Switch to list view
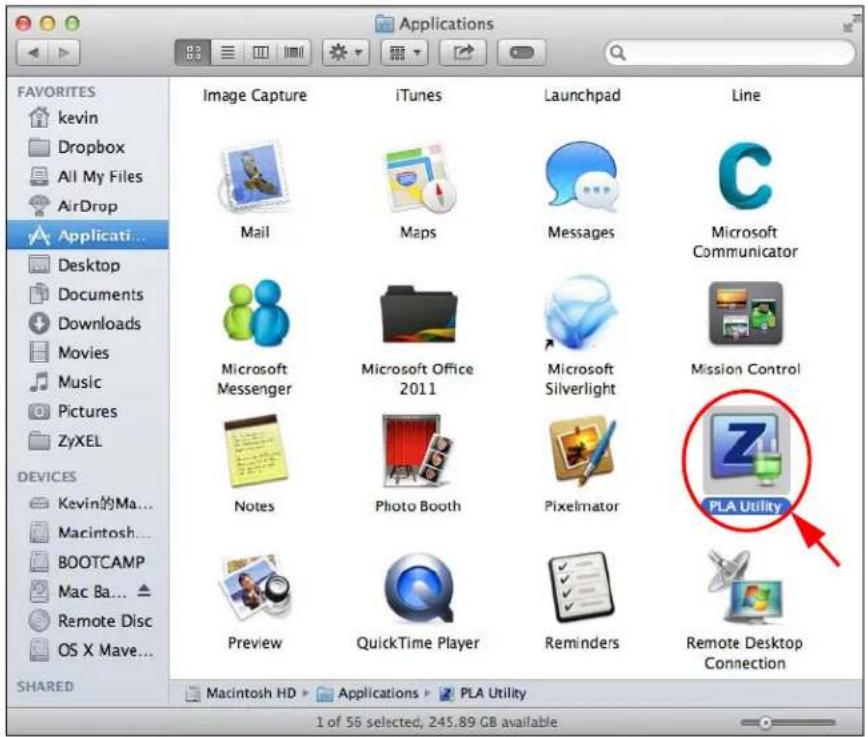This screenshot has width=868, height=737. pos(228,53)
